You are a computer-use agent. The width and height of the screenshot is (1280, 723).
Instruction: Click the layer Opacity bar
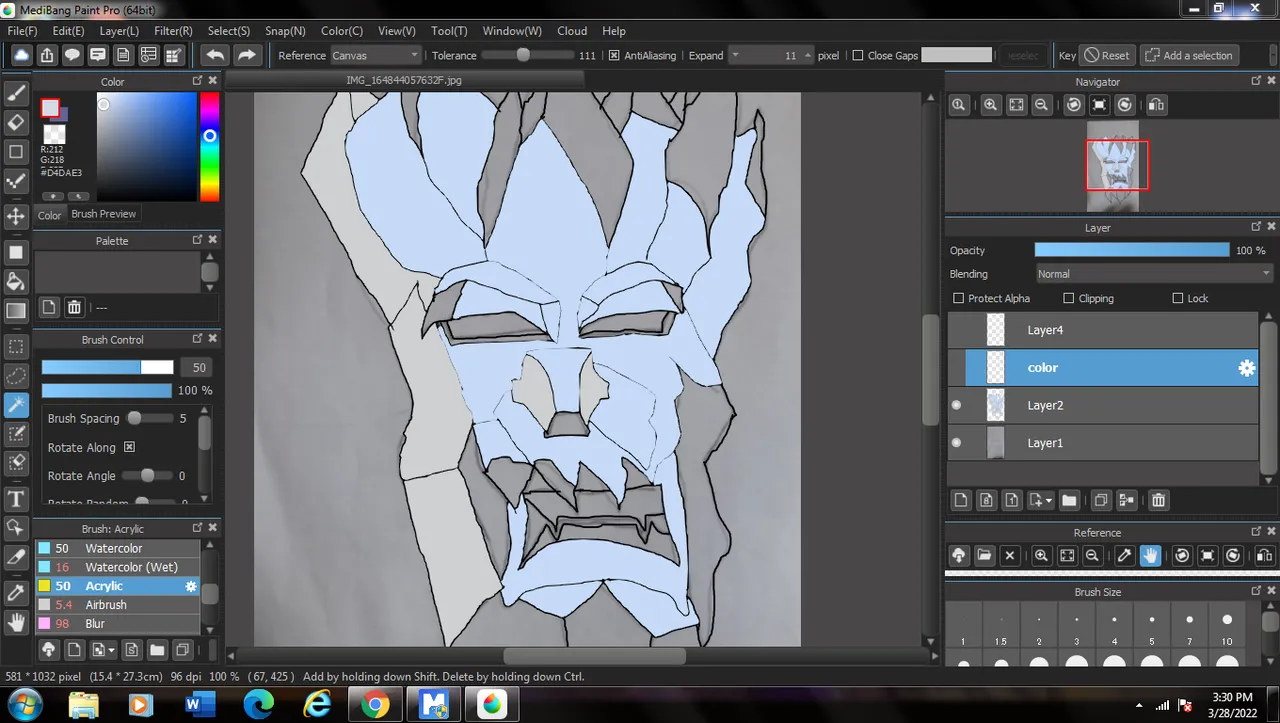tap(1132, 250)
